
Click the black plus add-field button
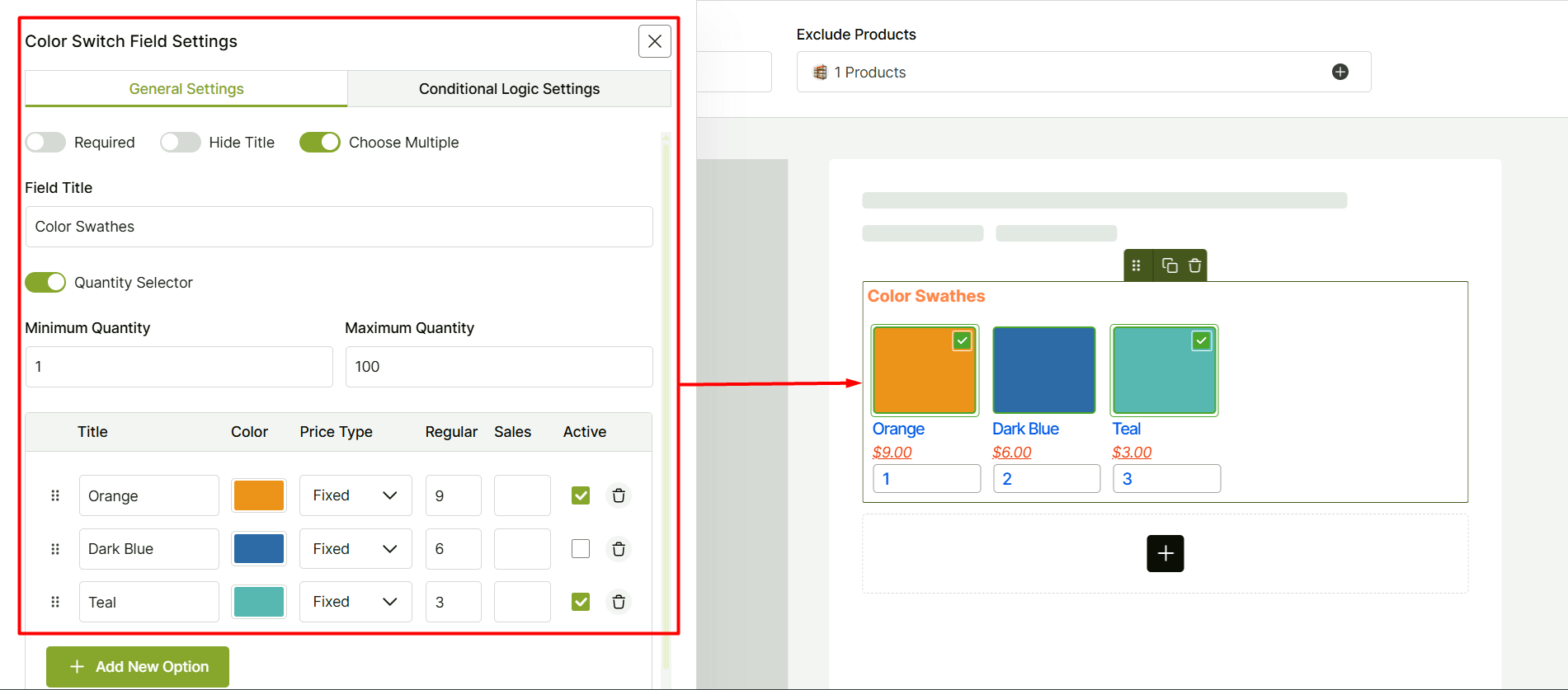[1165, 553]
